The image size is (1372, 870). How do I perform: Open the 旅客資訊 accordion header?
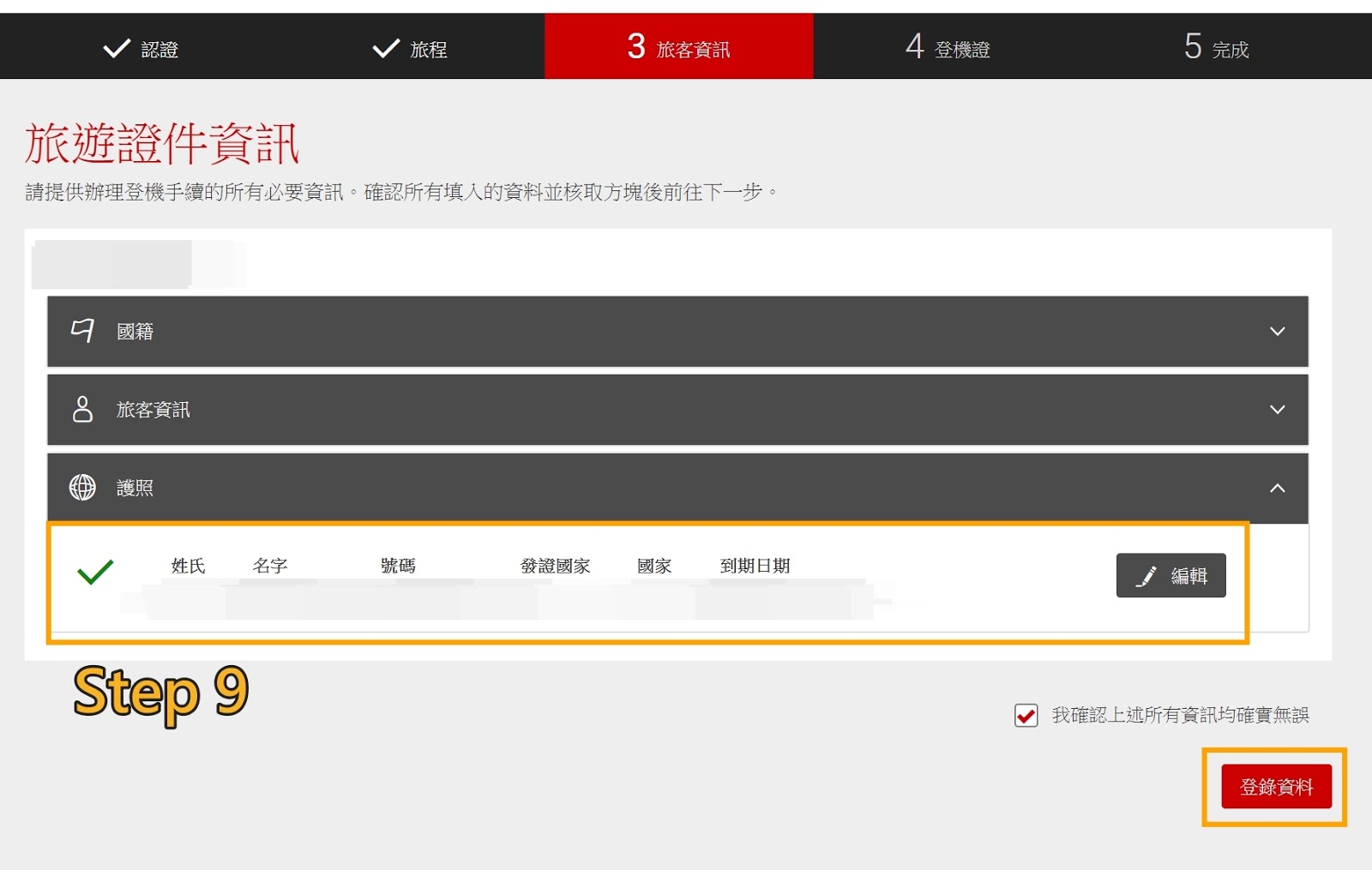tap(677, 410)
